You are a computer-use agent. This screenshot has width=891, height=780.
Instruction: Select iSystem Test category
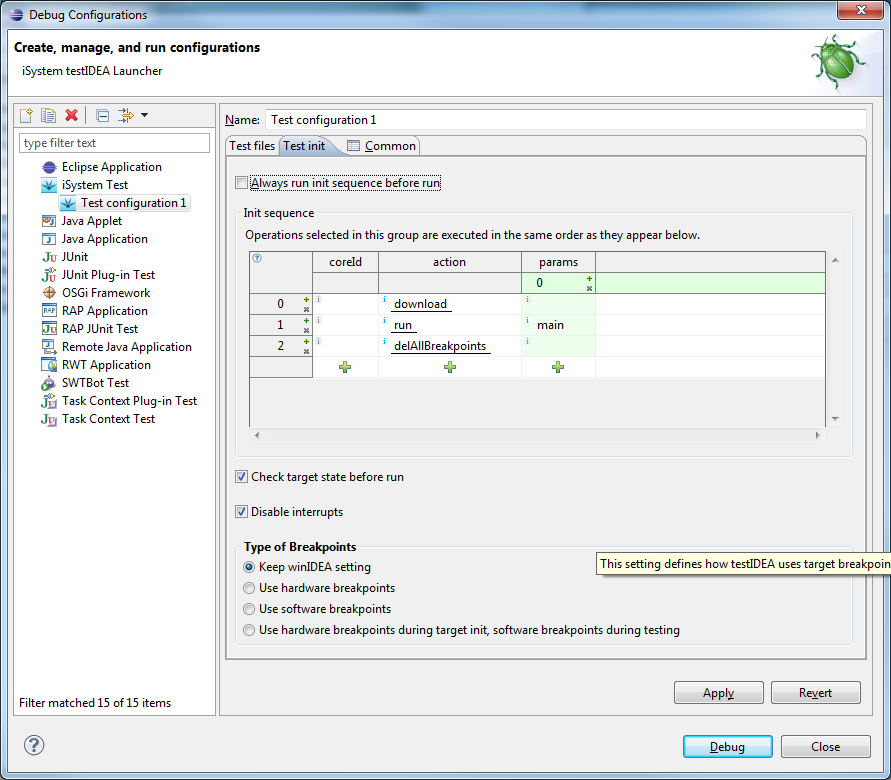[x=94, y=185]
